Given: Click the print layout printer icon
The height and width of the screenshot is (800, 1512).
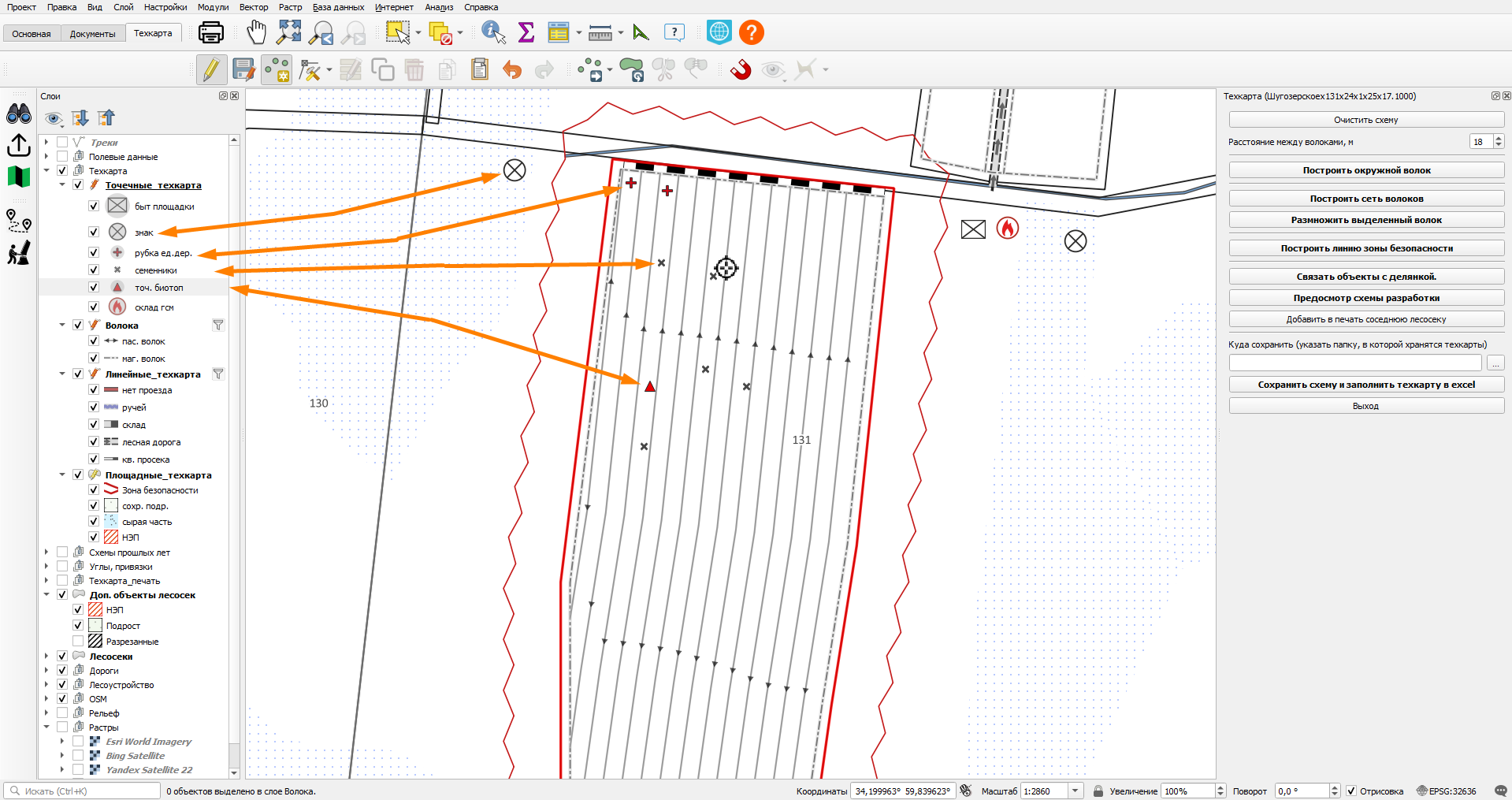Looking at the screenshot, I should click(210, 32).
